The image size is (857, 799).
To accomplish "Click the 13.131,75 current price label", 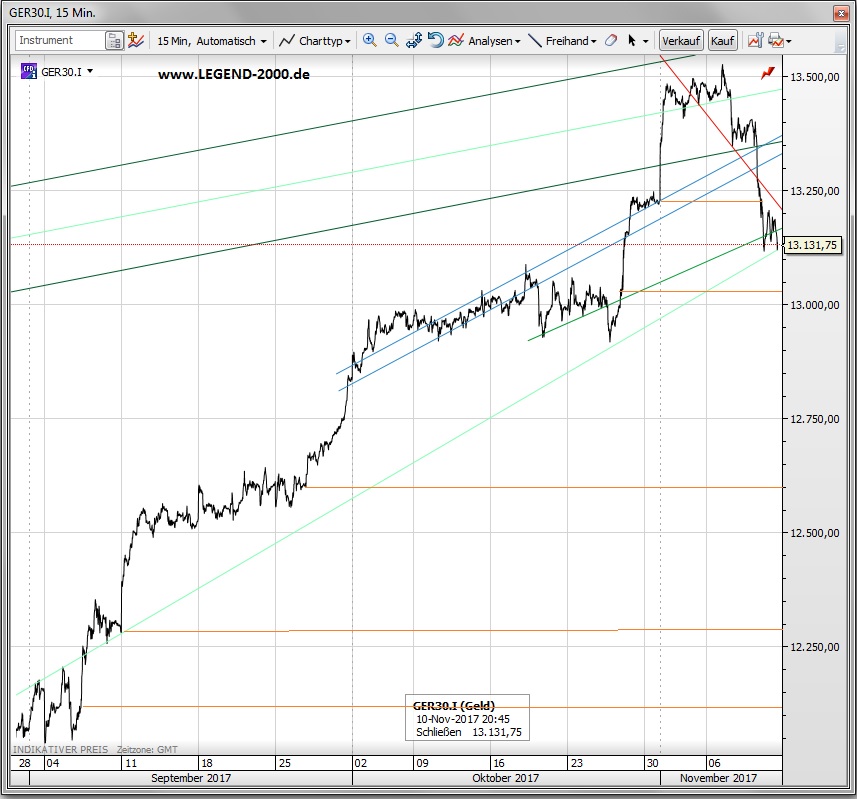I will [812, 245].
